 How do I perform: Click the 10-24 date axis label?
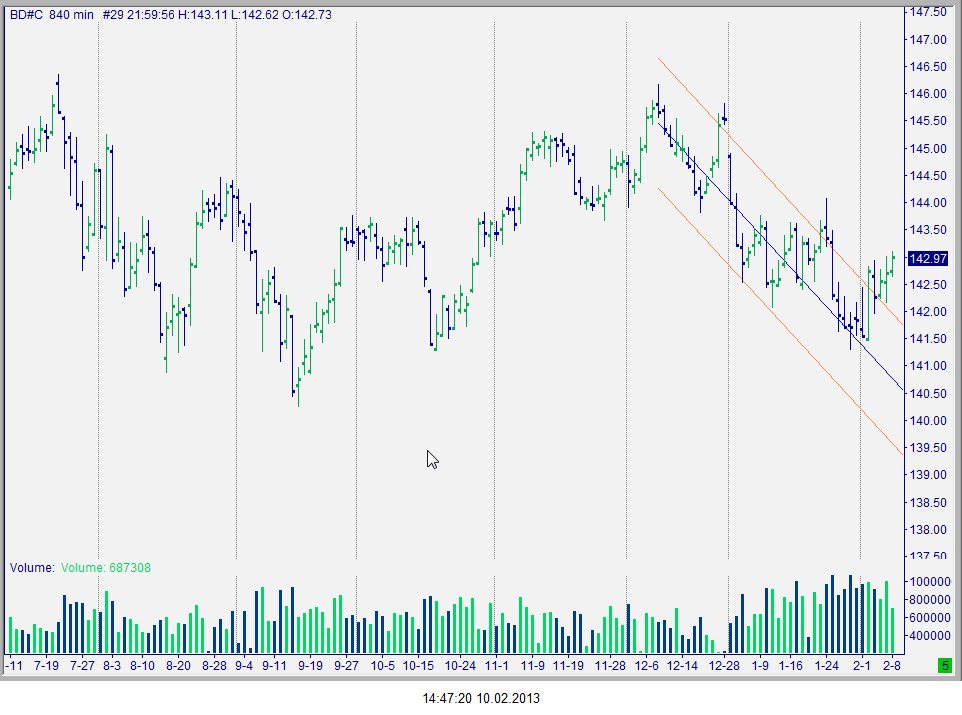(460, 665)
